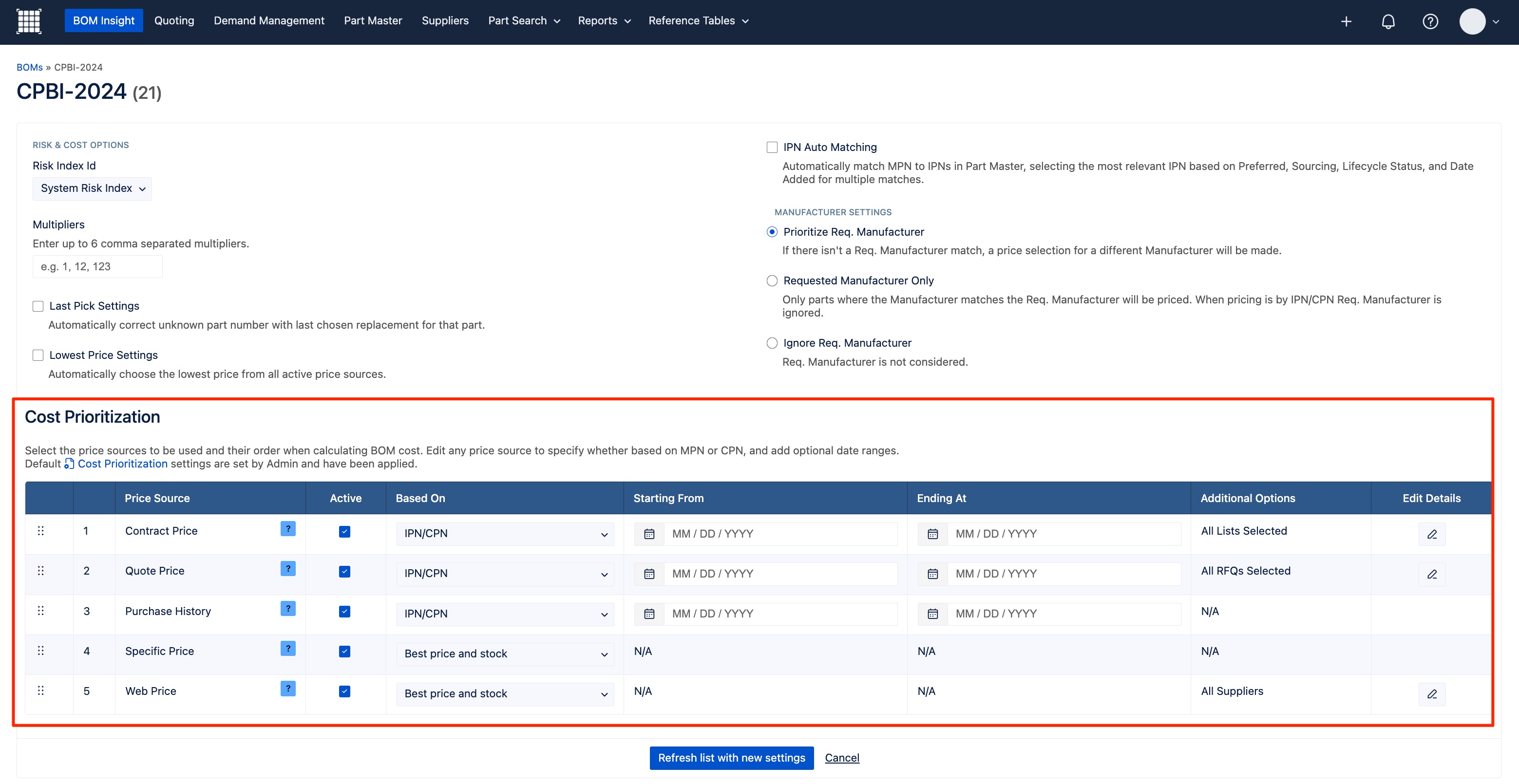
Task: Open the Quoting section
Action: [x=174, y=21]
